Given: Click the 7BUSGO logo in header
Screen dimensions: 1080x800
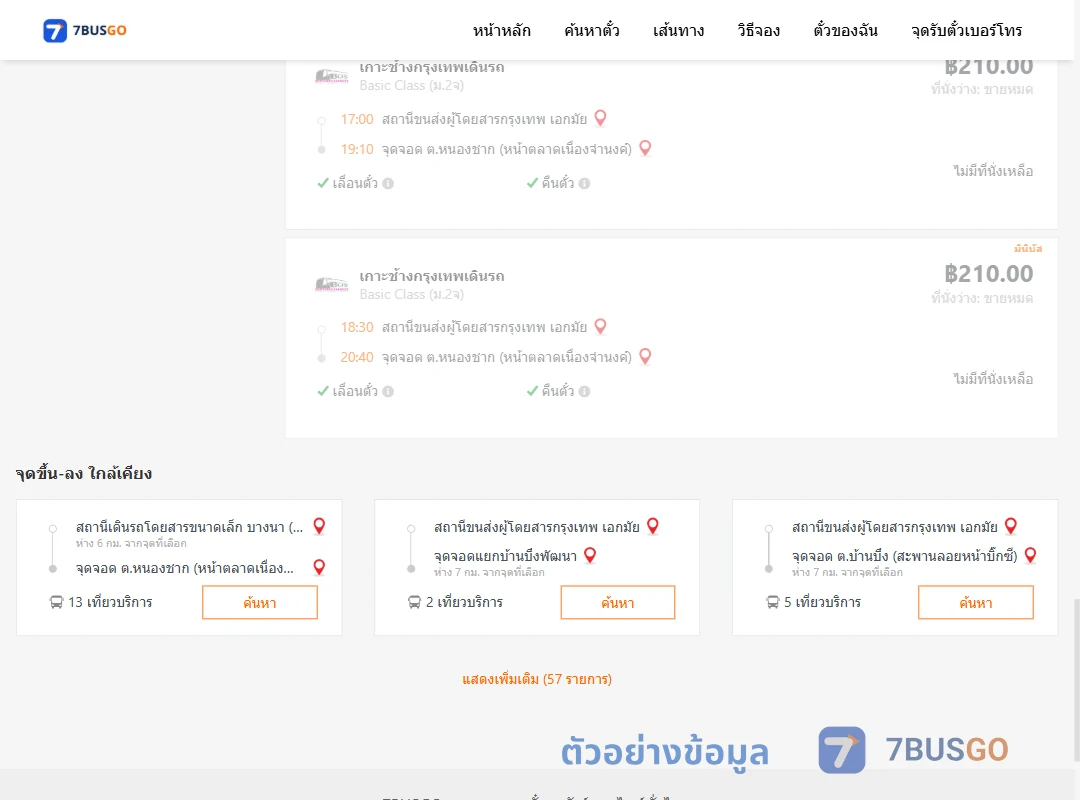Looking at the screenshot, I should point(85,30).
